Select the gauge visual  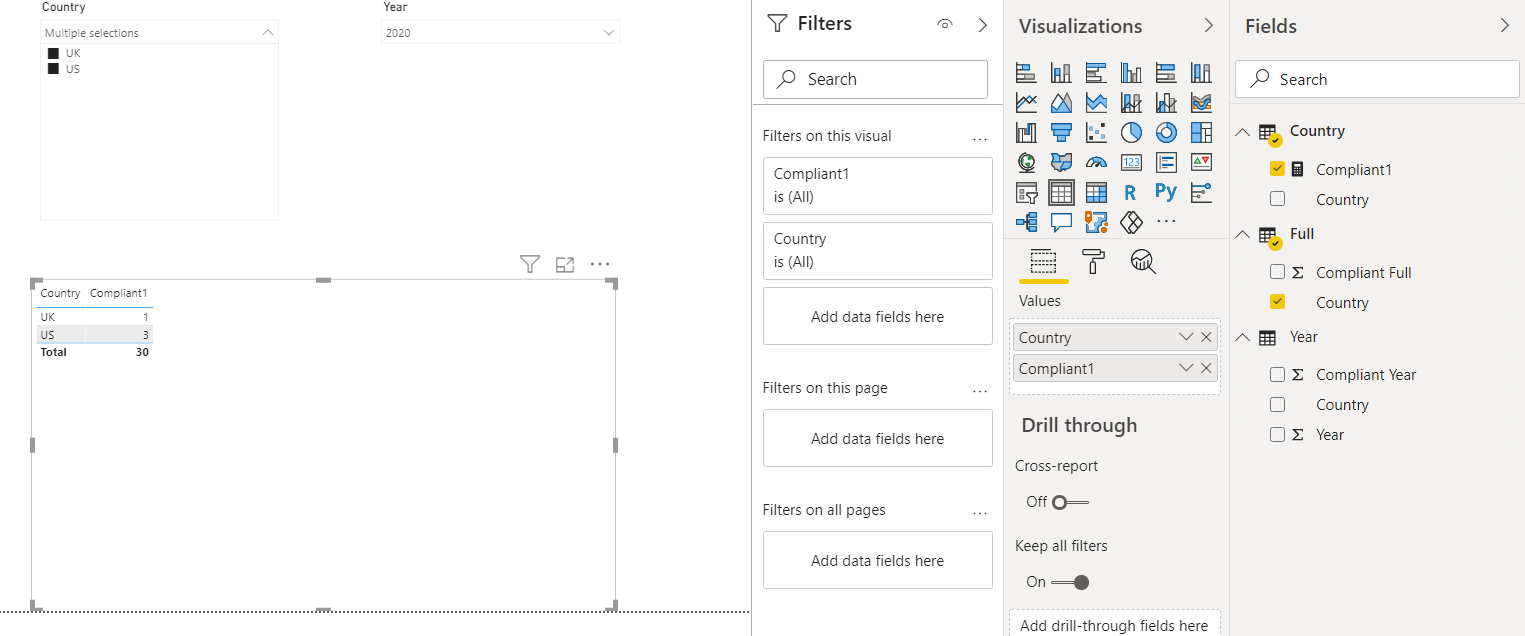[x=1096, y=162]
